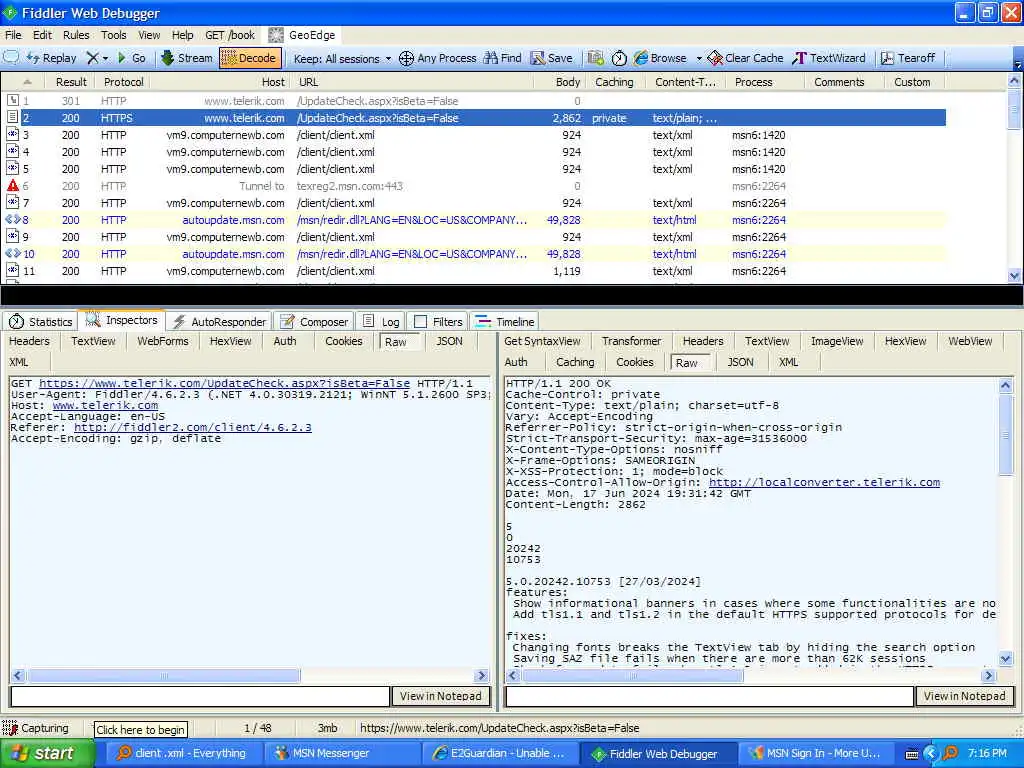This screenshot has height=768, width=1024.
Task: Toggle the Stream mode button
Action: (x=187, y=58)
